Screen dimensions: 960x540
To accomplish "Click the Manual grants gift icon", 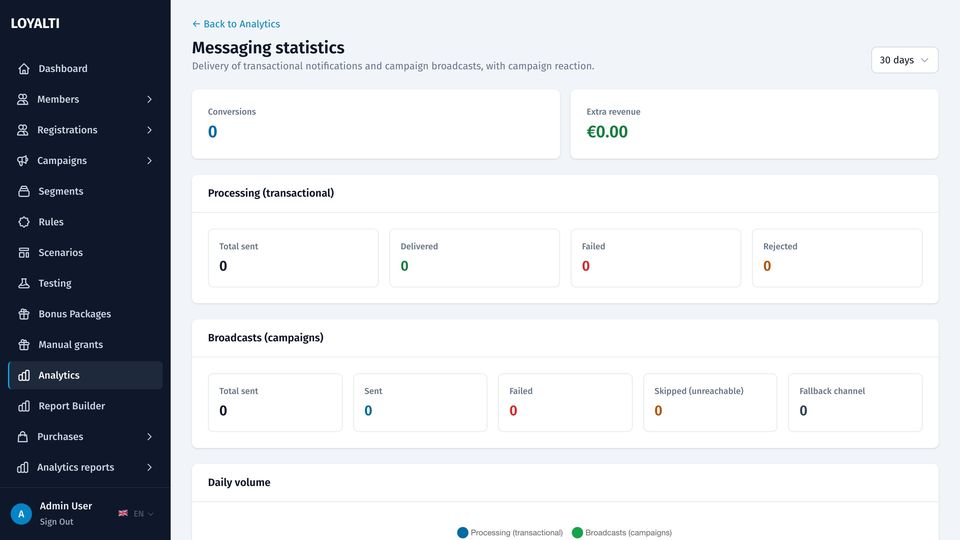I will [24, 344].
